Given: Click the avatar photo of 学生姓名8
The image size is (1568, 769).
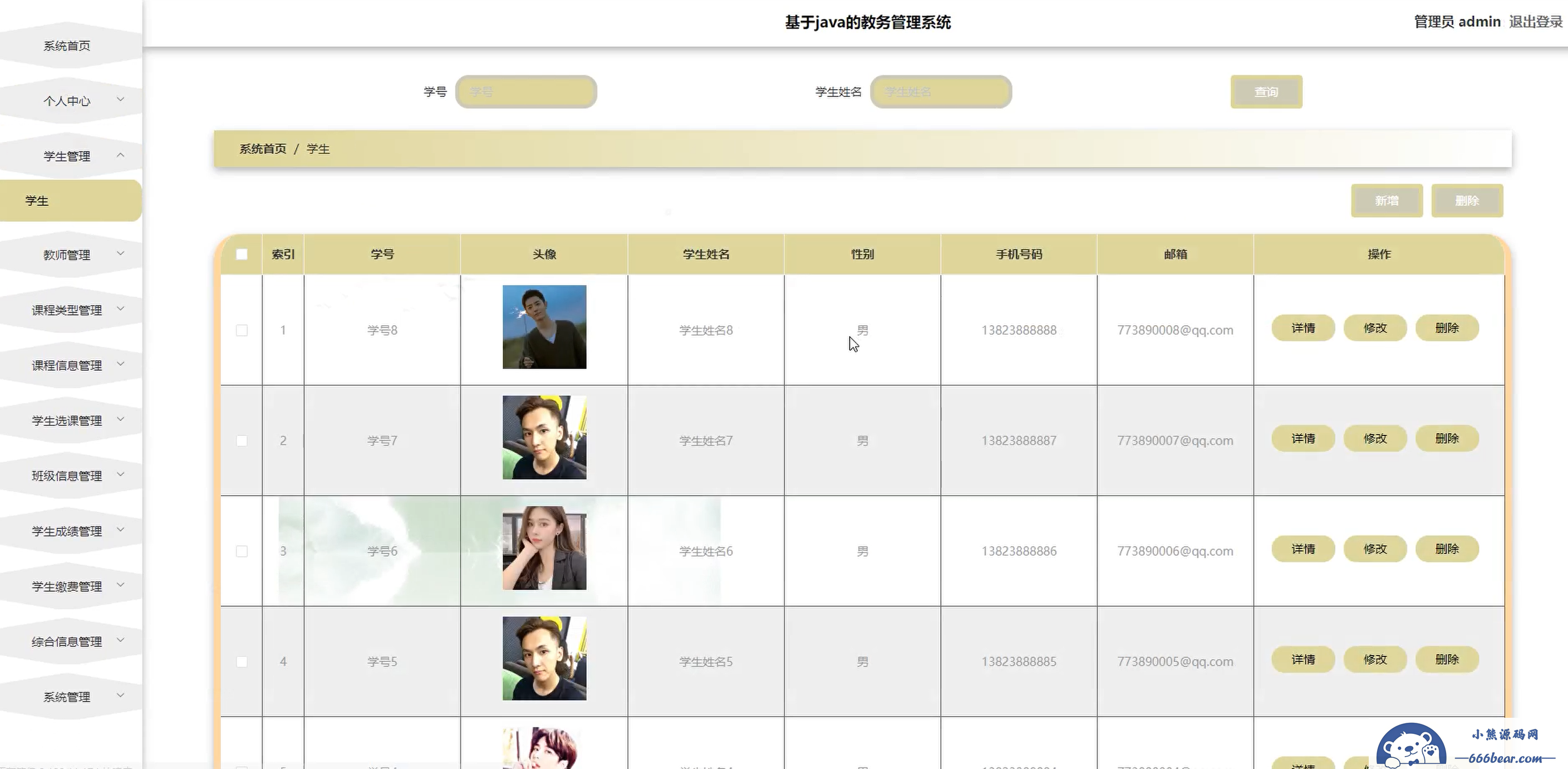Looking at the screenshot, I should click(x=544, y=327).
